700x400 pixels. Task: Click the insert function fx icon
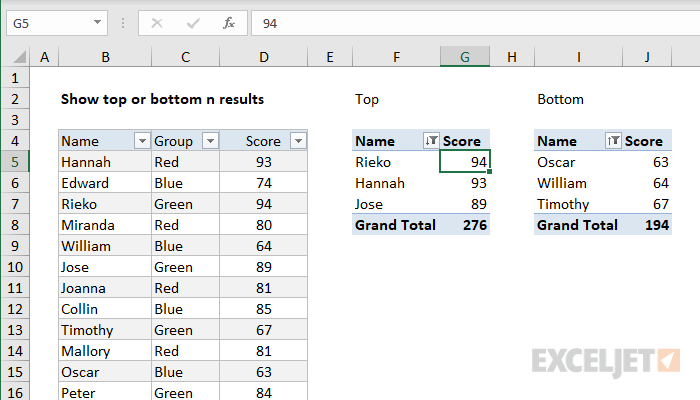coord(228,22)
